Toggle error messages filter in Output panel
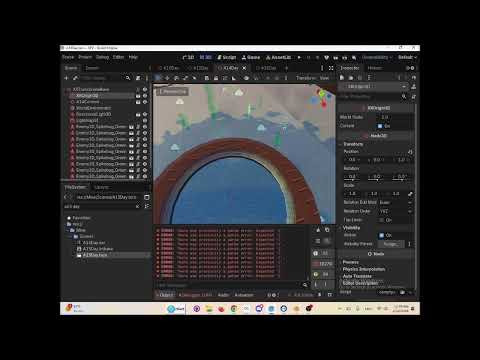This screenshot has width=480, height=360. (322, 264)
